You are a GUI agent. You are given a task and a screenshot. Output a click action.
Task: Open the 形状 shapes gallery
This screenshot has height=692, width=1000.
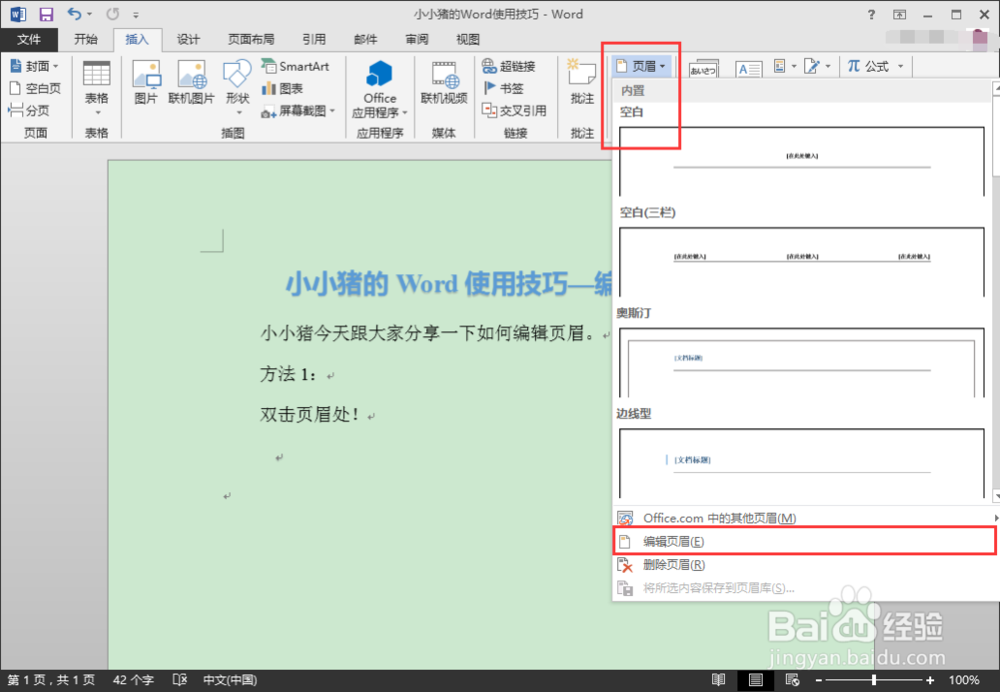point(237,88)
